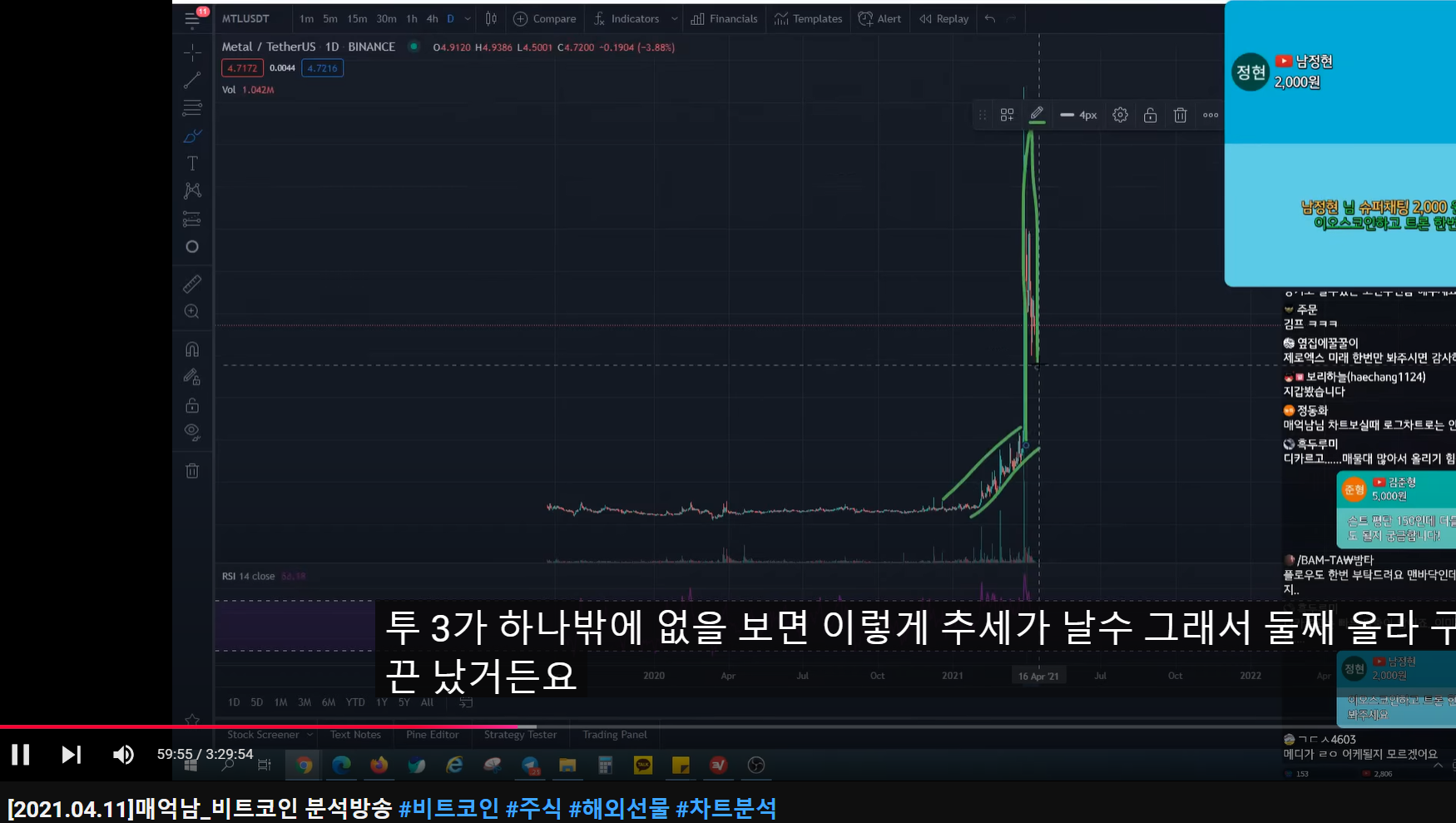Expand the Indicators favorites dropdown arrow
Image resolution: width=1456 pixels, height=823 pixels.
pos(674,18)
